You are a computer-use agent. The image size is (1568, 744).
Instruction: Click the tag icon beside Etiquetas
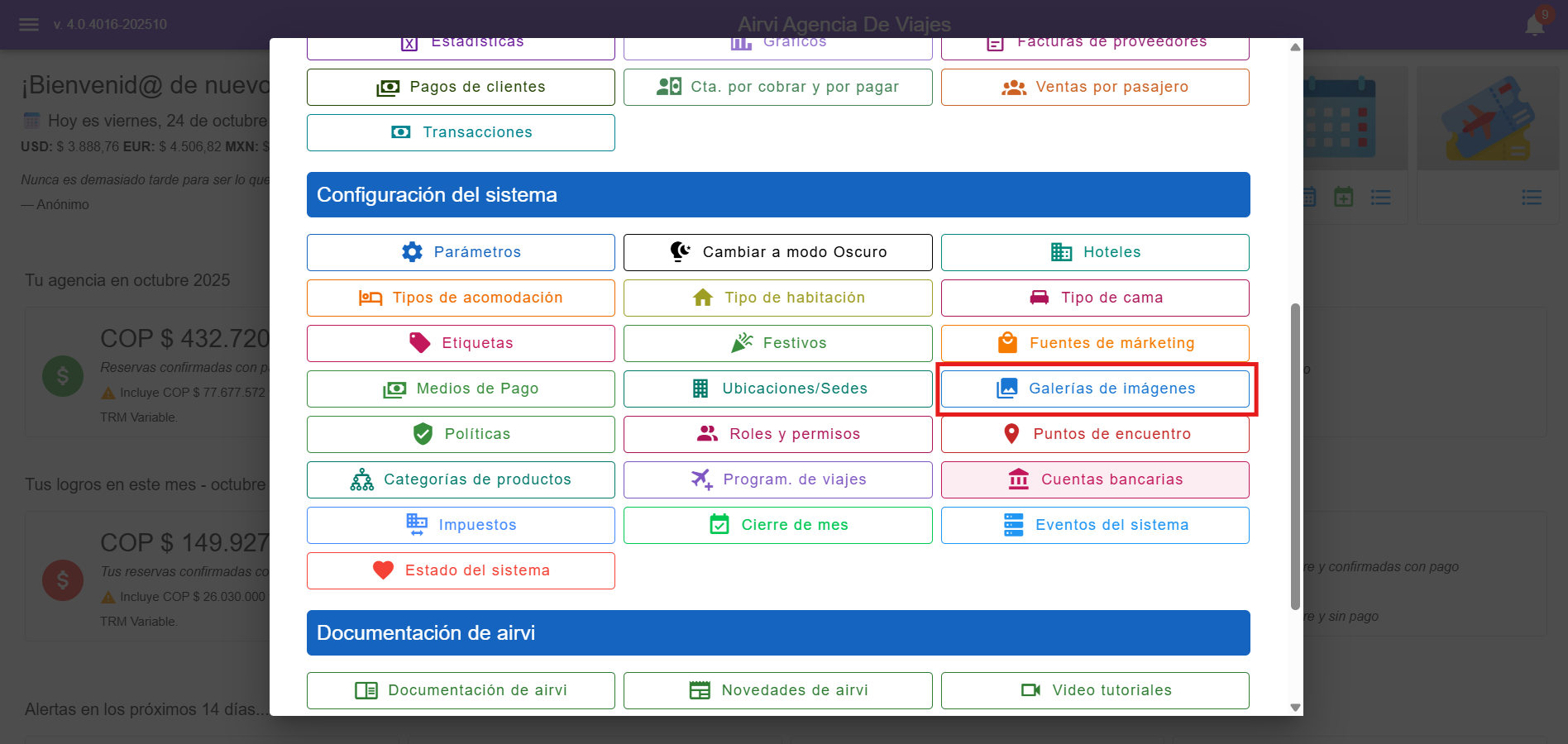coord(420,343)
